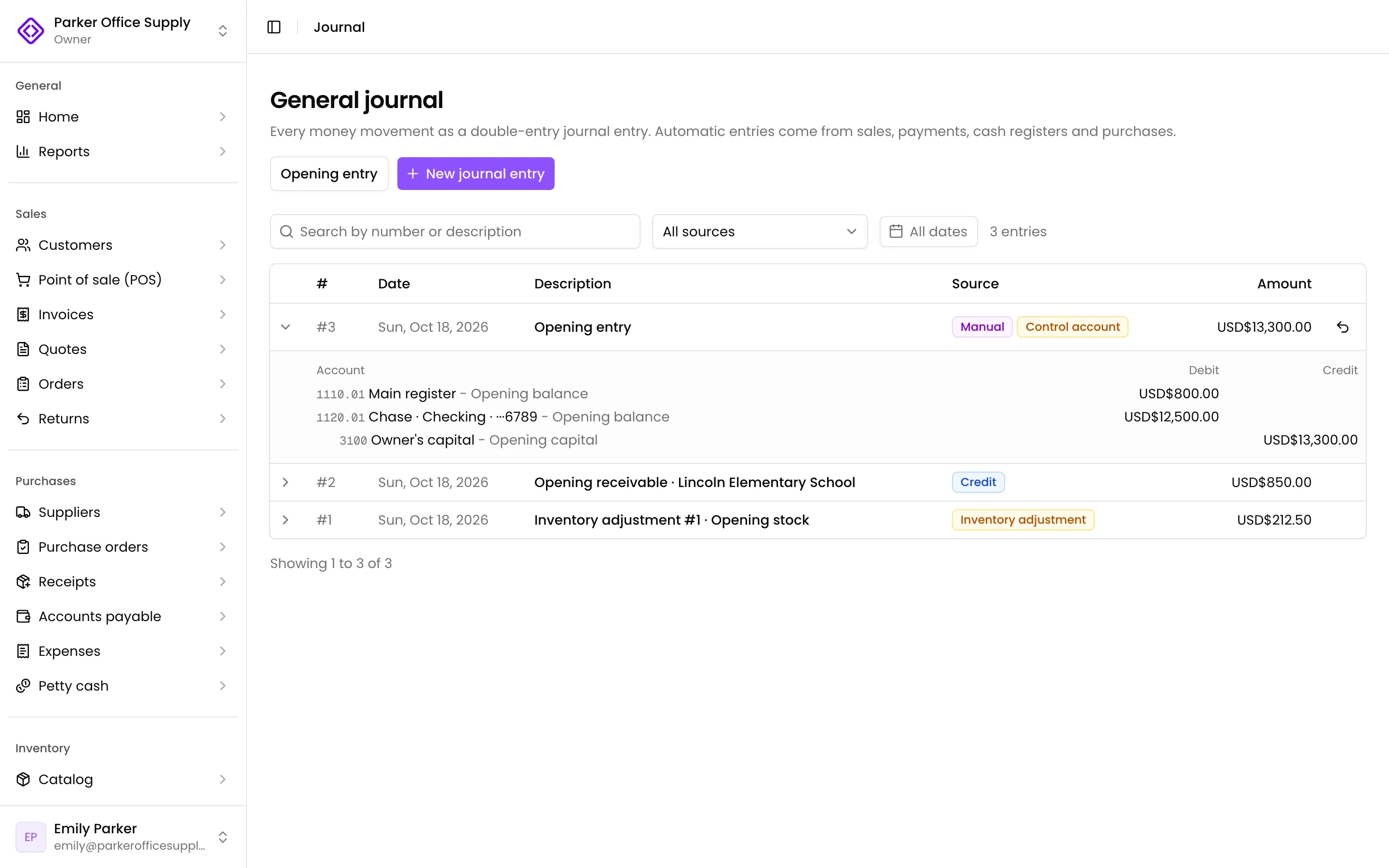
Task: Click the Manual source badge
Action: pos(982,327)
